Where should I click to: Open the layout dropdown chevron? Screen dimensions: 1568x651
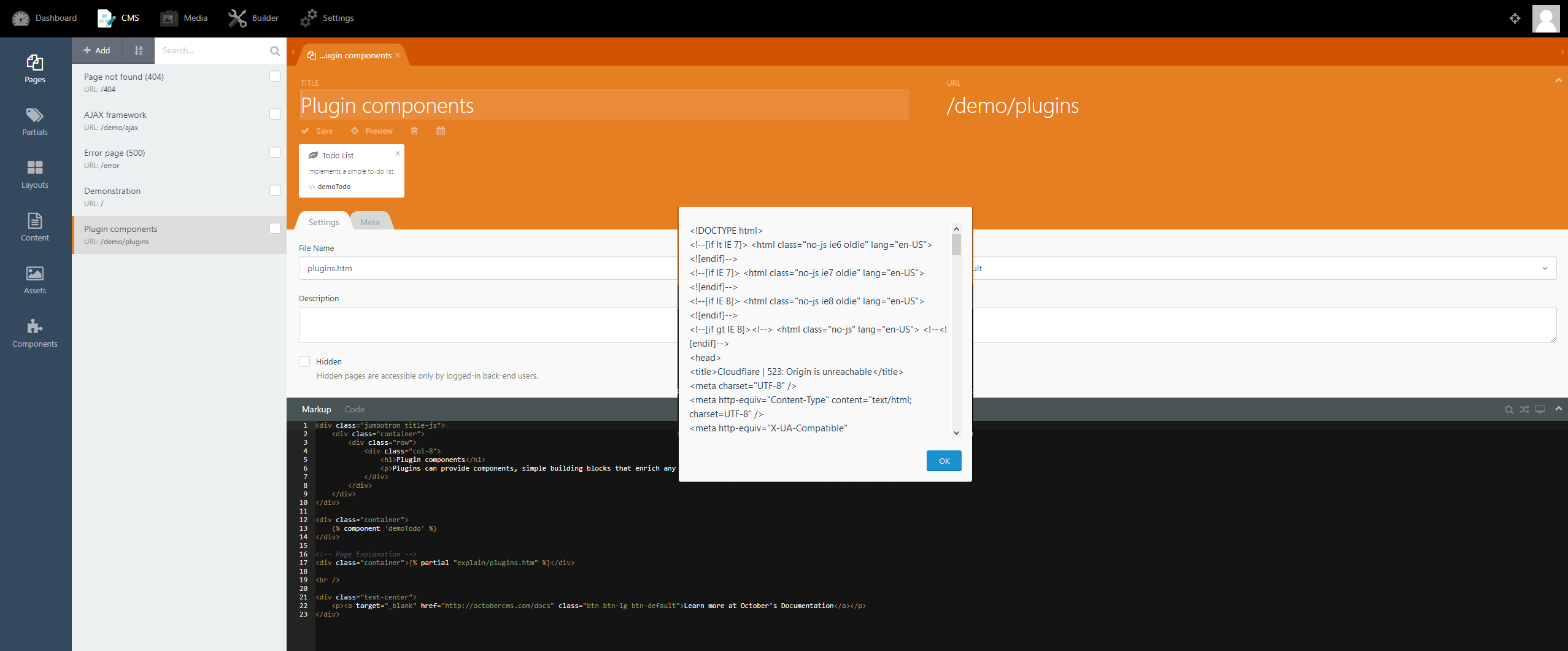(x=1545, y=268)
